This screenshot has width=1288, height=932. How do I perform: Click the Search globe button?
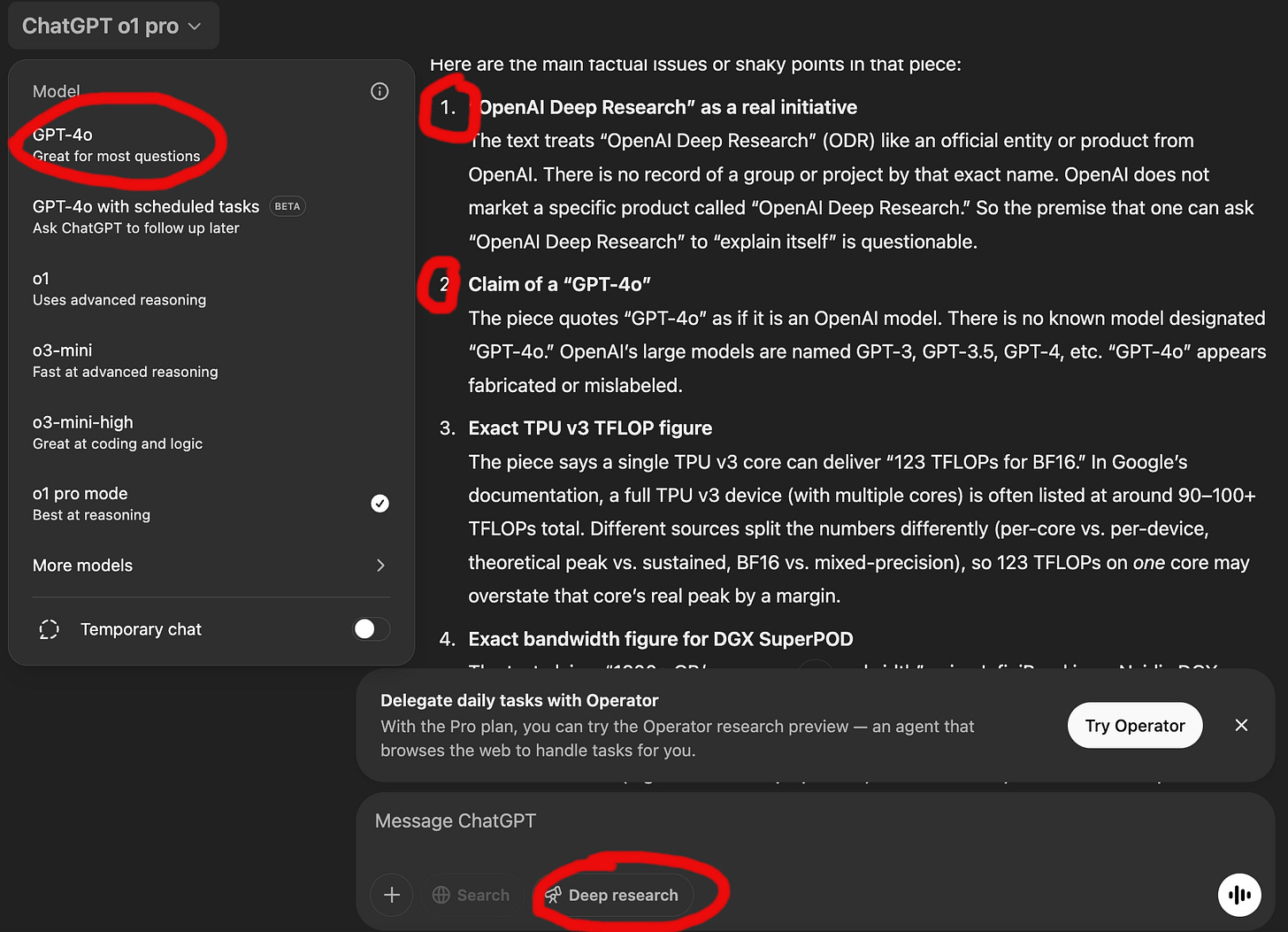click(471, 895)
